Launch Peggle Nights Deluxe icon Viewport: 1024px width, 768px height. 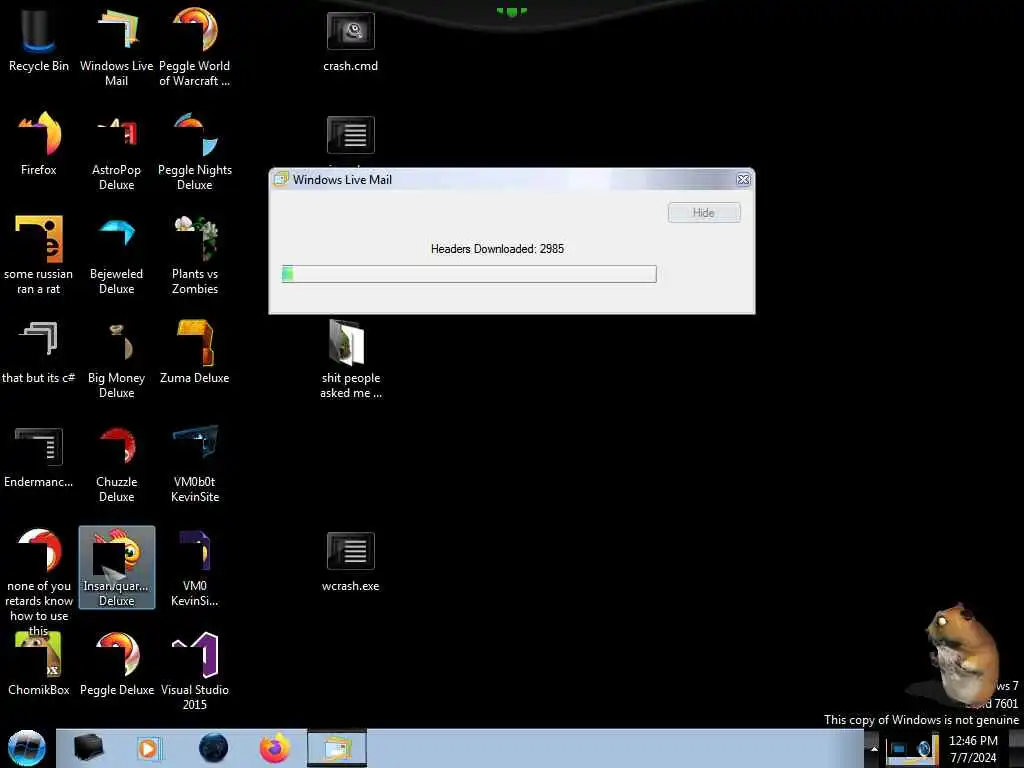pos(195,152)
